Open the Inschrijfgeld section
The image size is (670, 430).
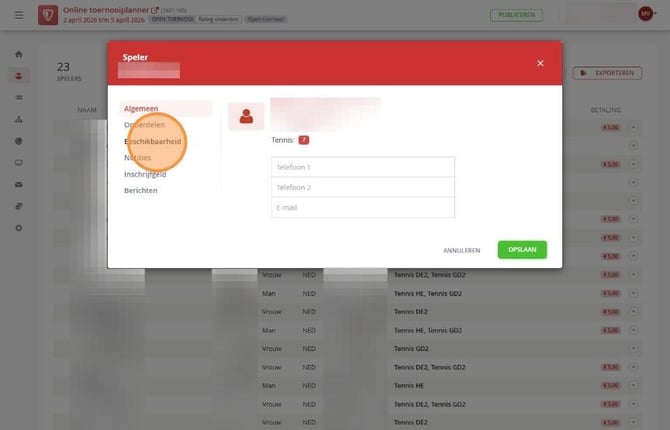[x=145, y=174]
